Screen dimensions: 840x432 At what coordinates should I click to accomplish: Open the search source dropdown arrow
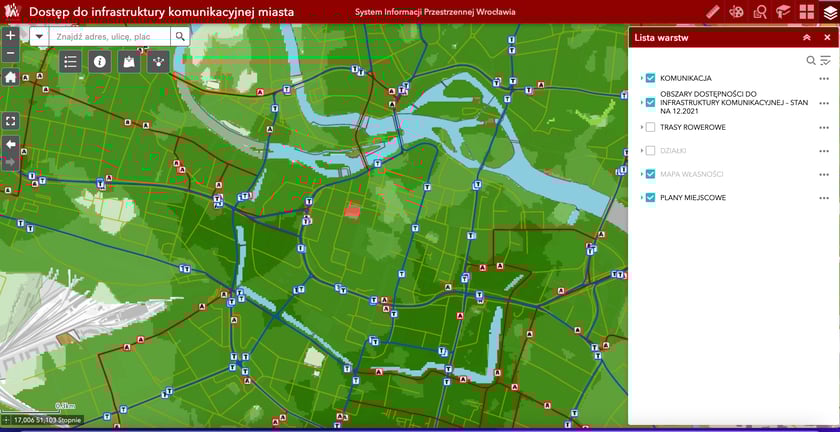39,36
